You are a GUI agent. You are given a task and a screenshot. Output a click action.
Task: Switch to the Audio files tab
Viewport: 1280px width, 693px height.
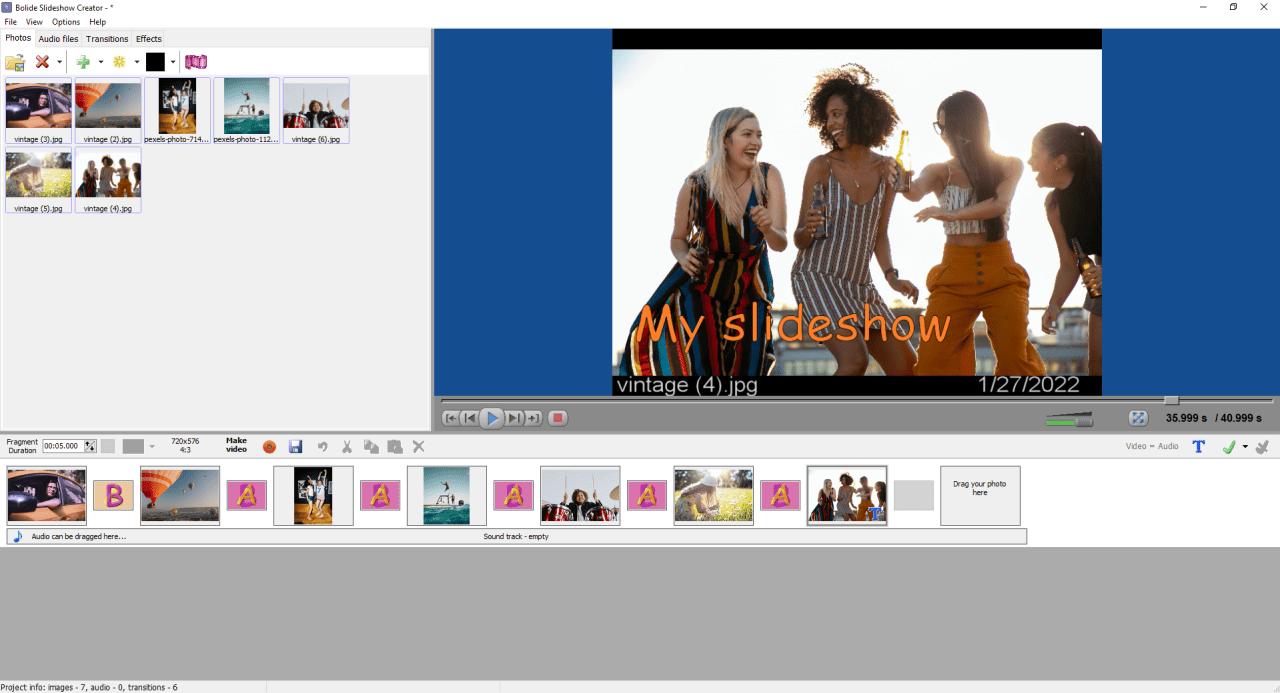[58, 39]
